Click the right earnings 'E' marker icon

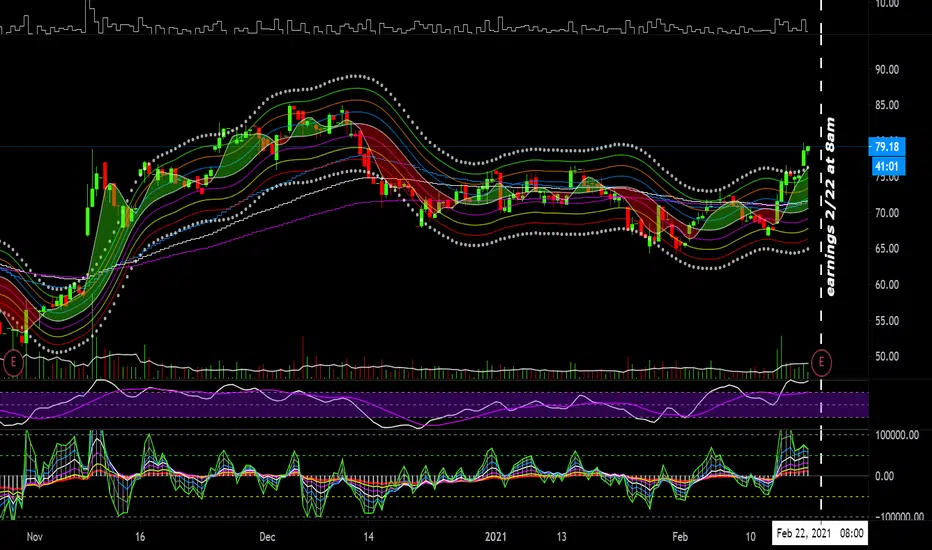(x=821, y=362)
